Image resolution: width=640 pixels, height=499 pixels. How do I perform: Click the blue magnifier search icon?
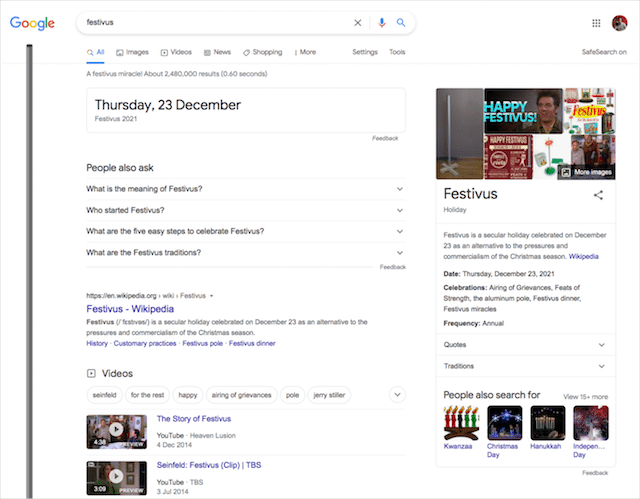(x=401, y=23)
